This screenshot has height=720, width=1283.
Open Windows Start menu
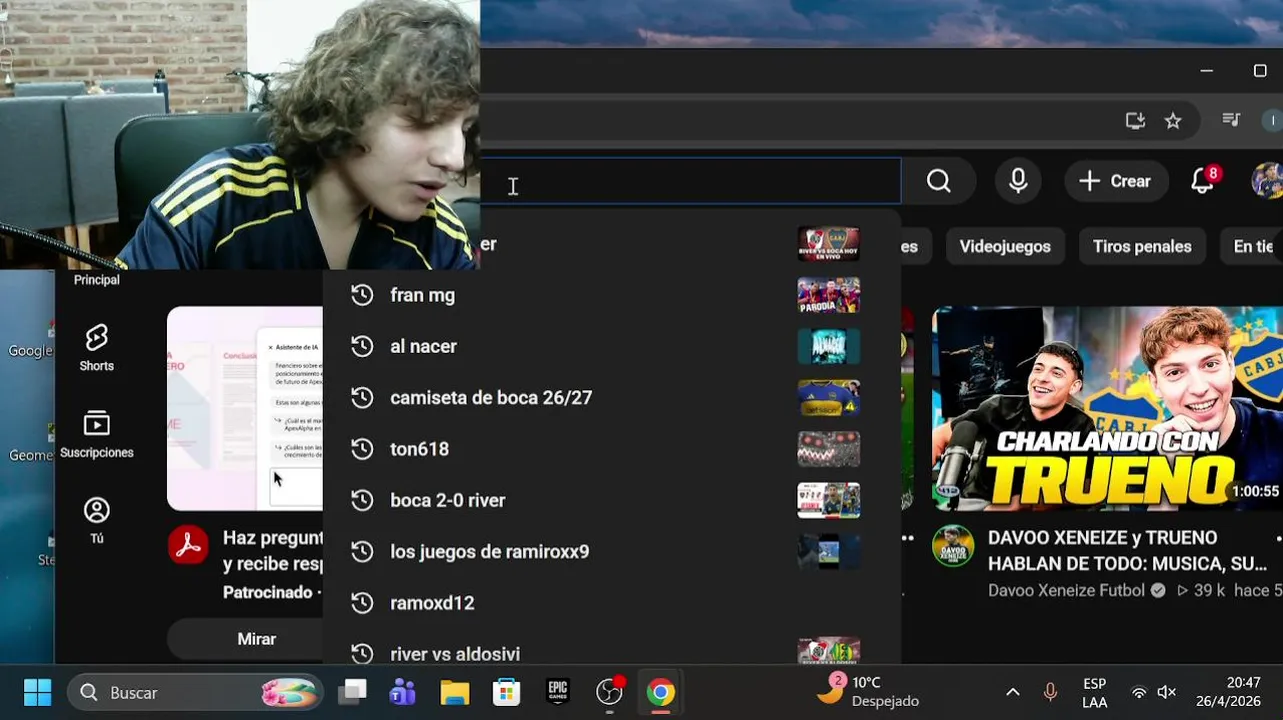click(37, 692)
